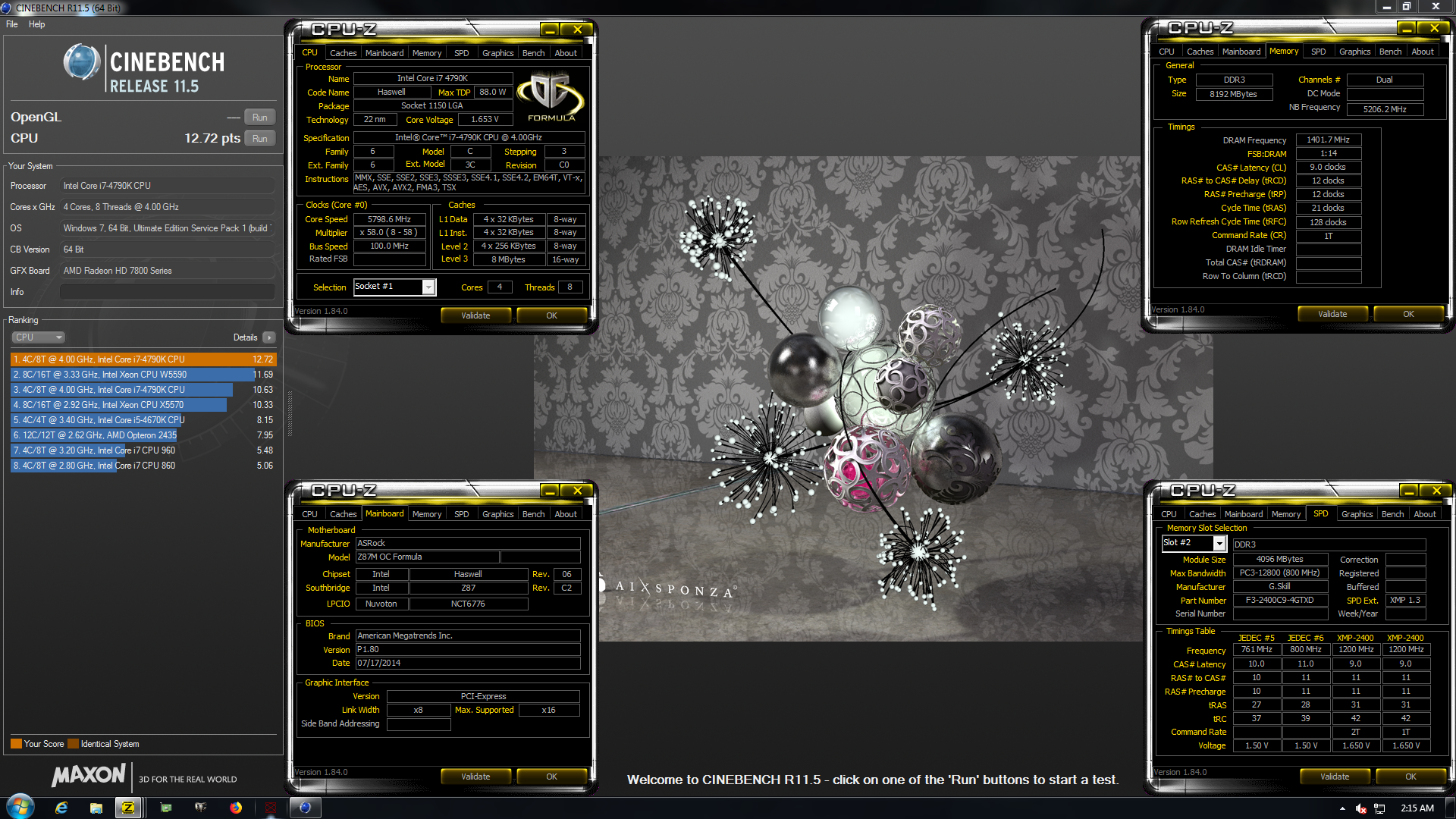
Task: Open SPD tab in Mainboard CPU-Z window
Action: coord(461,514)
